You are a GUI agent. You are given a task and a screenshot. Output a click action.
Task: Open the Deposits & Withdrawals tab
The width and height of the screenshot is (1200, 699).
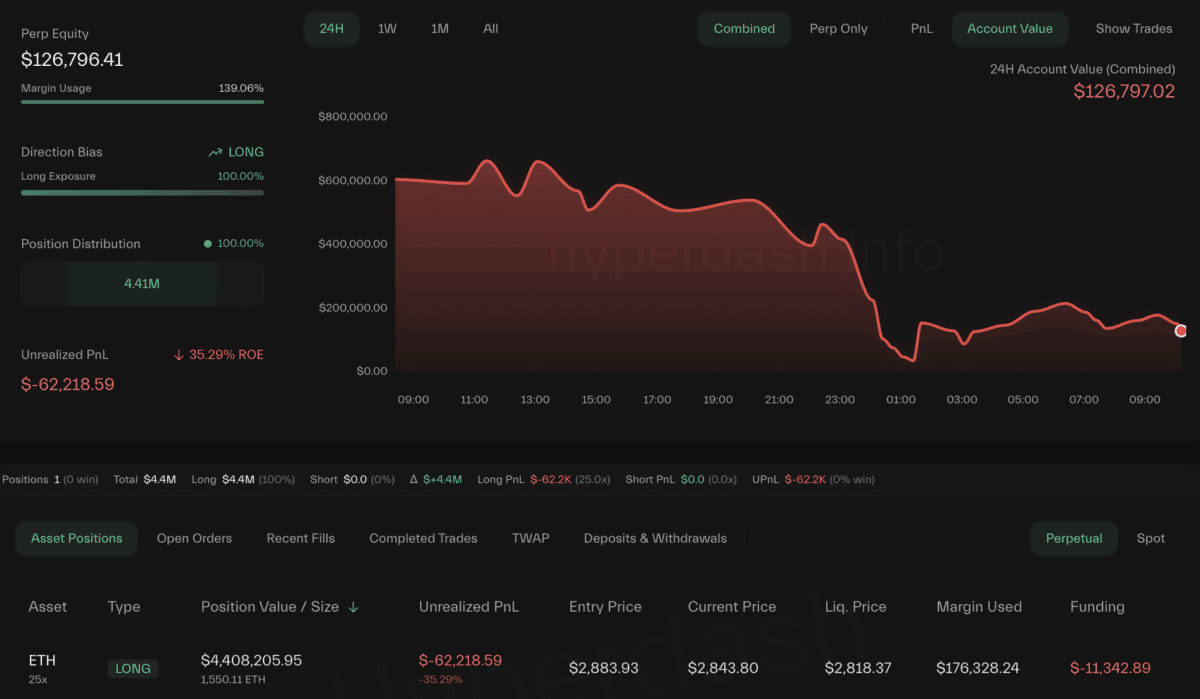(655, 538)
